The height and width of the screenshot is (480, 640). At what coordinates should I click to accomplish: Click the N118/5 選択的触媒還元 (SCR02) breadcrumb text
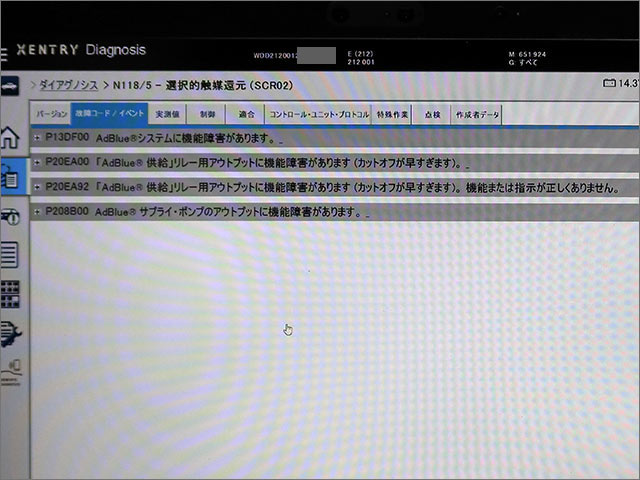pos(203,85)
